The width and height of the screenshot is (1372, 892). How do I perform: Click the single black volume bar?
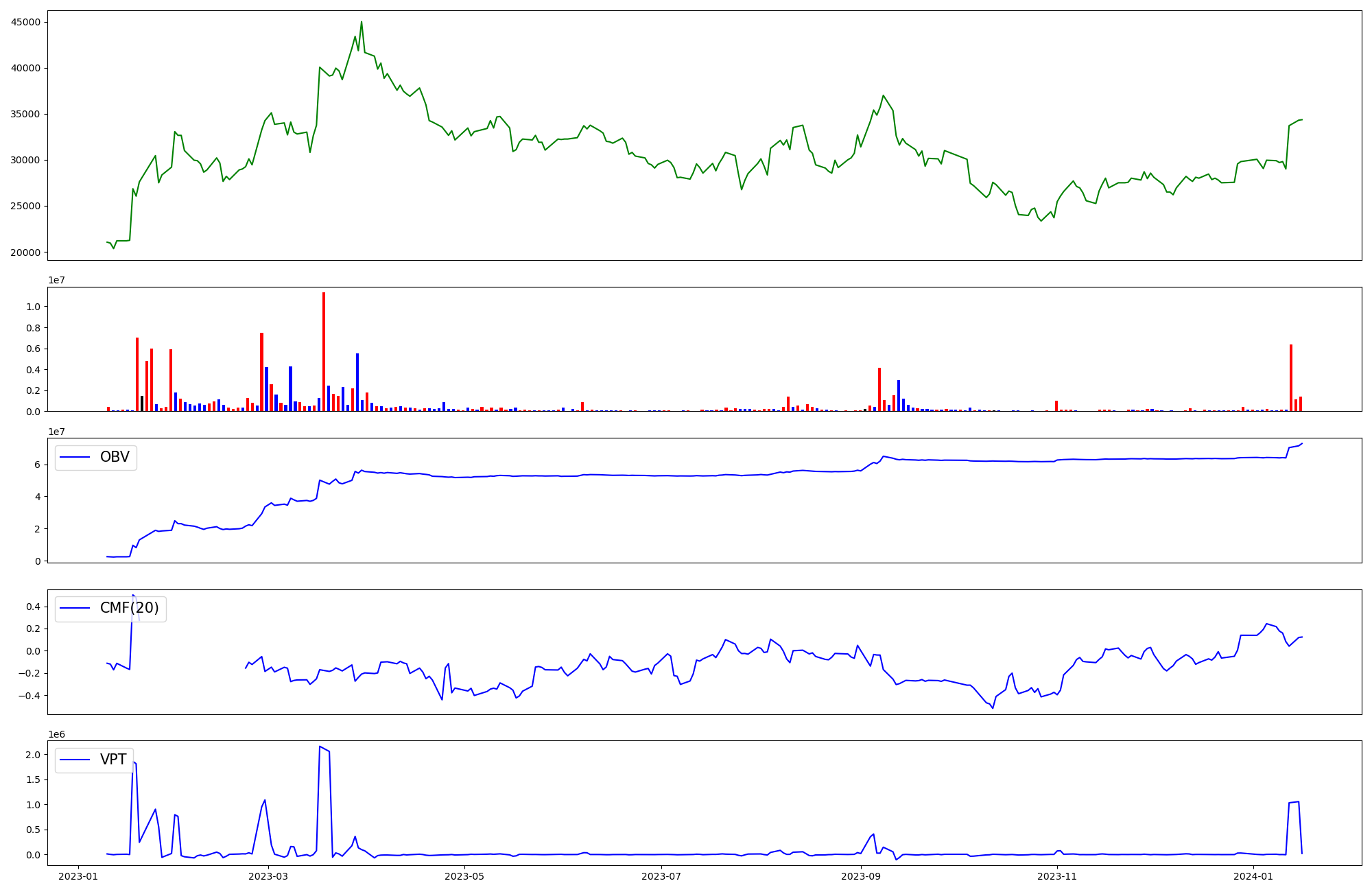click(142, 403)
